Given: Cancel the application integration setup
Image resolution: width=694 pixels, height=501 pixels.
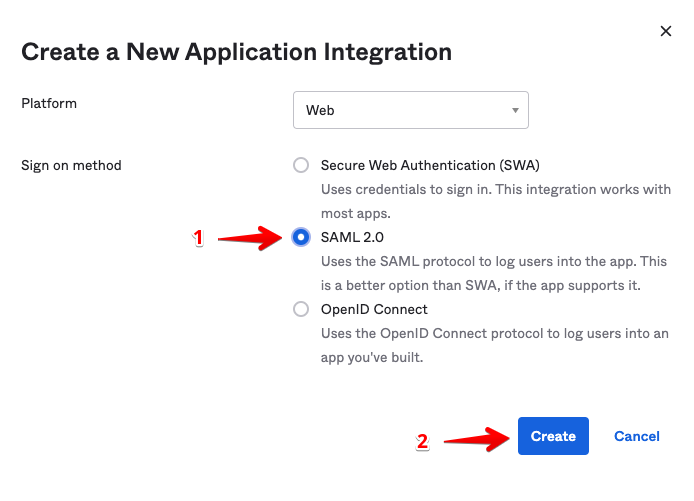Looking at the screenshot, I should tap(636, 436).
